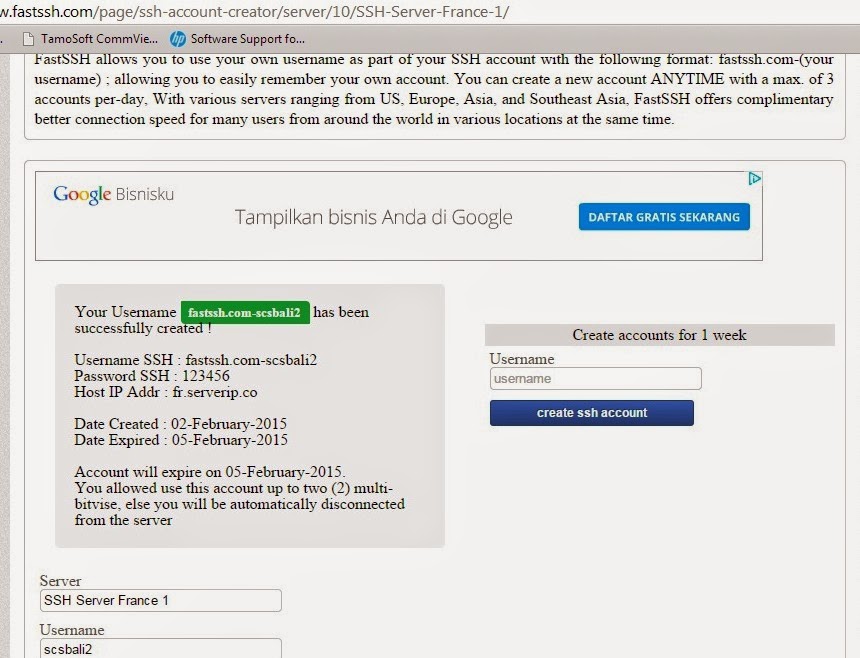Click the Date Expired 05-February-2015 text
This screenshot has width=860, height=658.
click(181, 440)
